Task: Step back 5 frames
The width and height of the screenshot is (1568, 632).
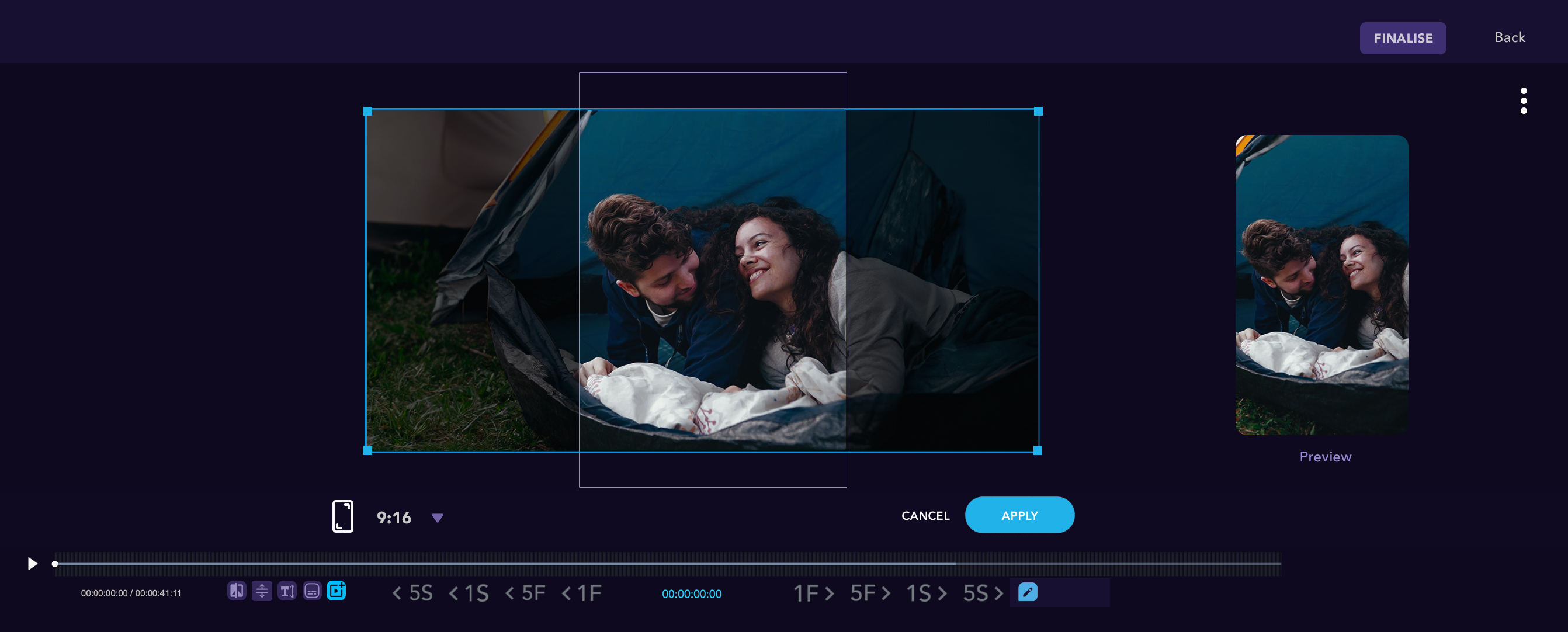Action: click(525, 593)
